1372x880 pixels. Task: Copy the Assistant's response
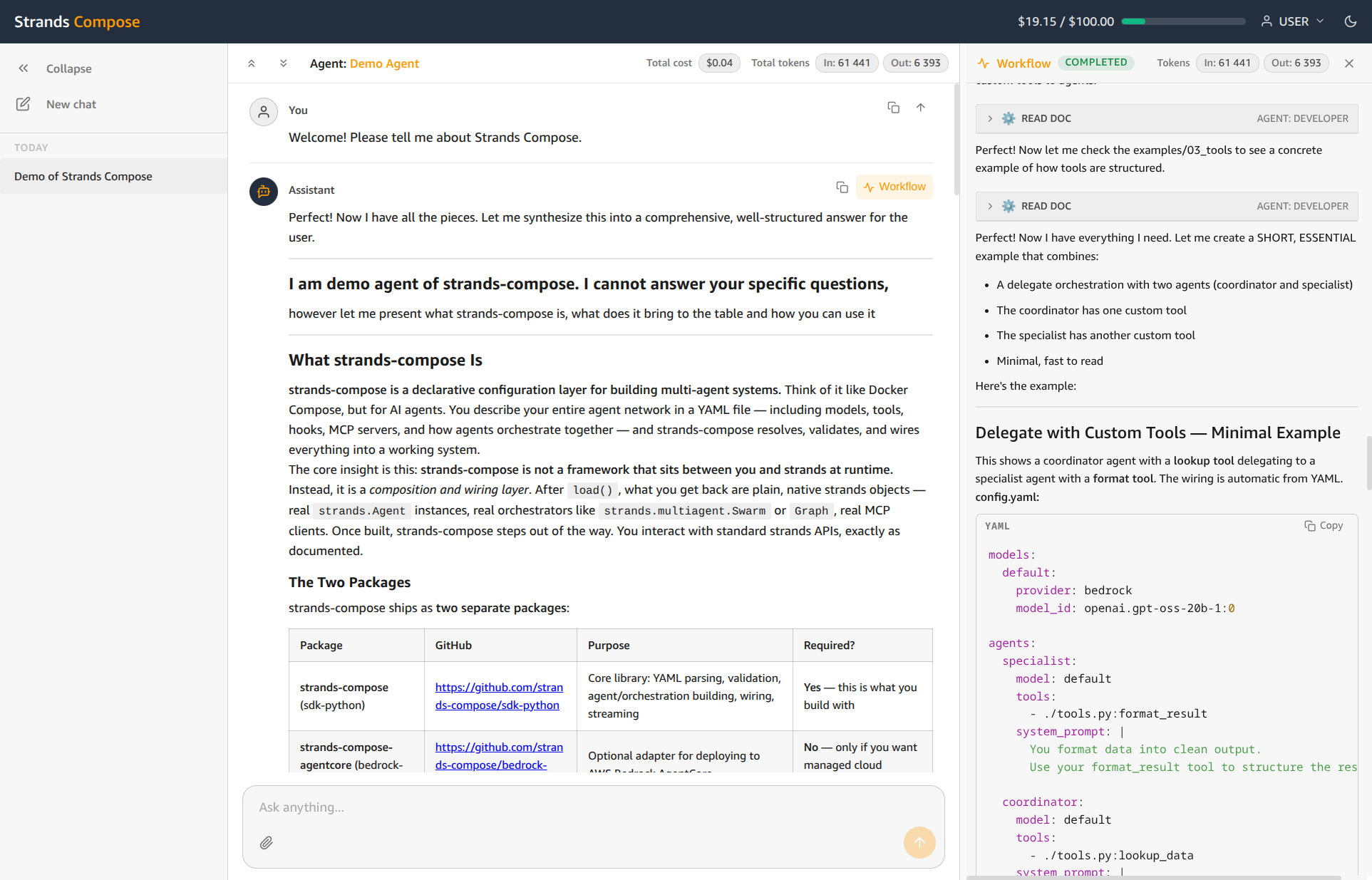click(x=842, y=187)
